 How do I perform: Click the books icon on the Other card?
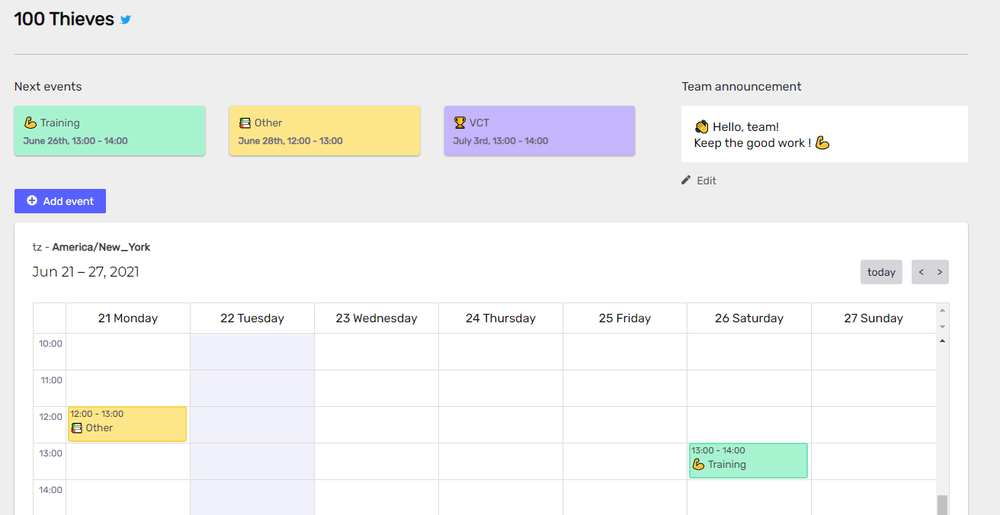point(245,122)
